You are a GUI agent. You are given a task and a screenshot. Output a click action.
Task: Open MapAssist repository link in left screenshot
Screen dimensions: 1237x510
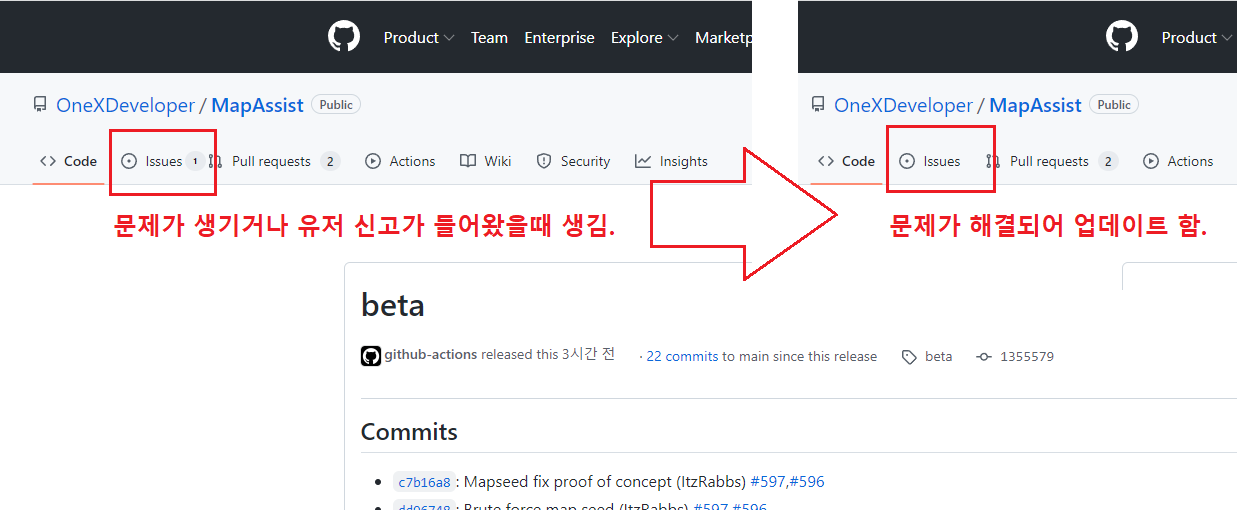click(x=258, y=105)
